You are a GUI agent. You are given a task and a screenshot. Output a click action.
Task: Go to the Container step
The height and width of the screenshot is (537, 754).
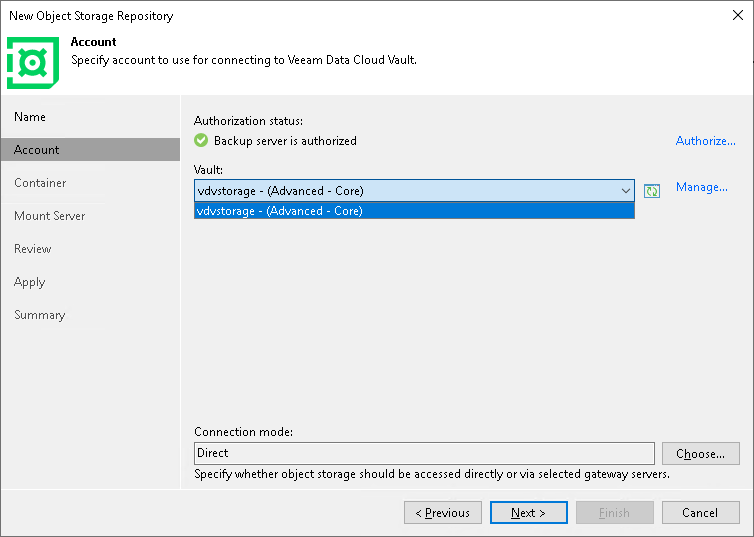[x=40, y=183]
